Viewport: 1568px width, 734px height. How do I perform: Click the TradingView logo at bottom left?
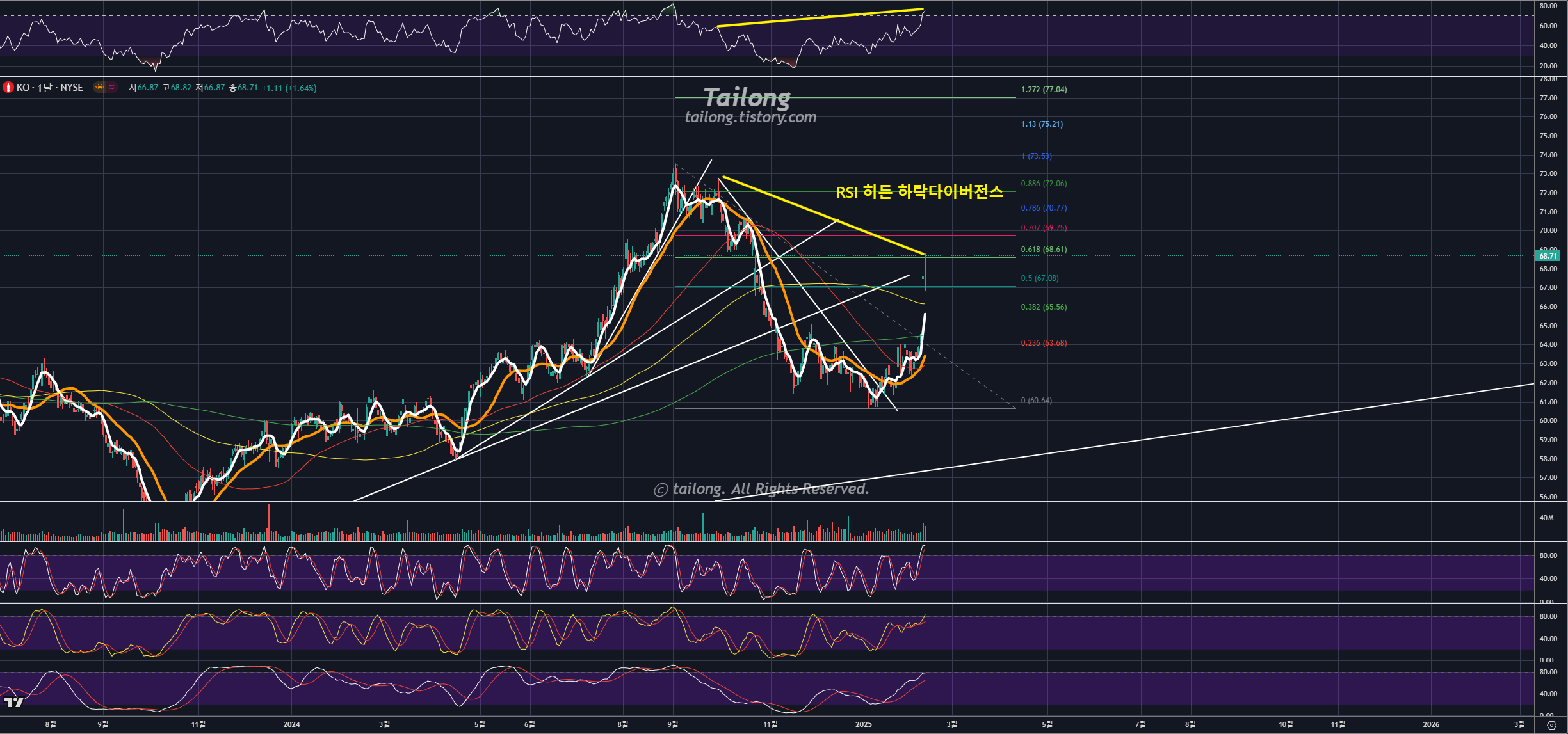(x=13, y=702)
